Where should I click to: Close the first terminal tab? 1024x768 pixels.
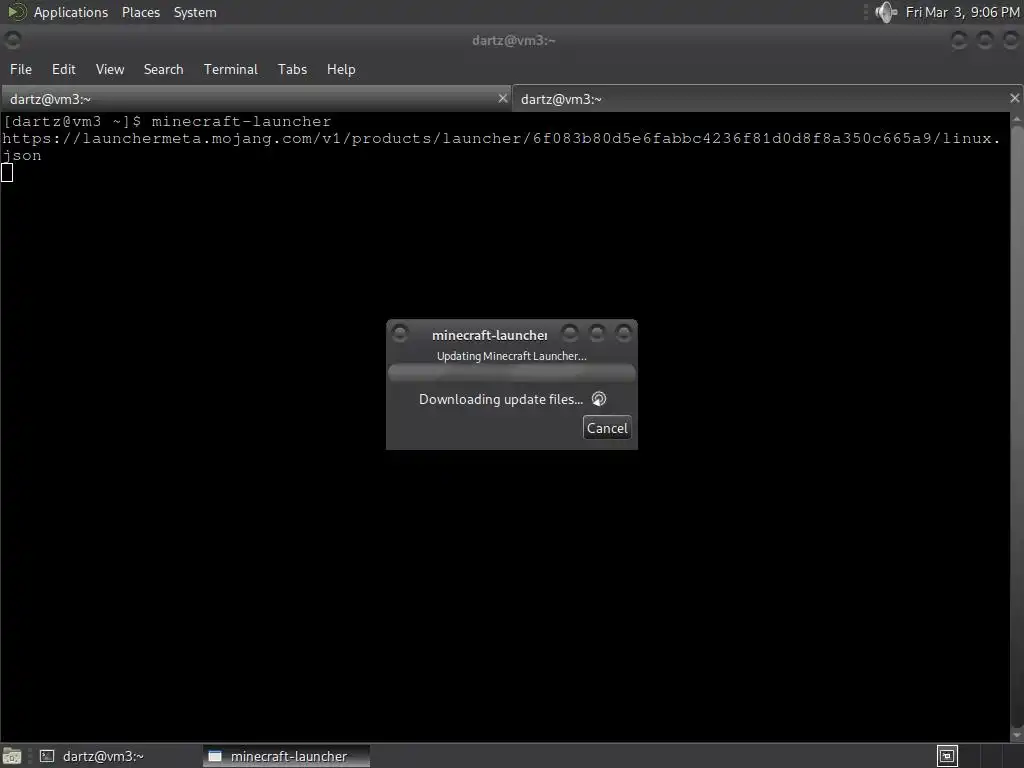tap(502, 99)
